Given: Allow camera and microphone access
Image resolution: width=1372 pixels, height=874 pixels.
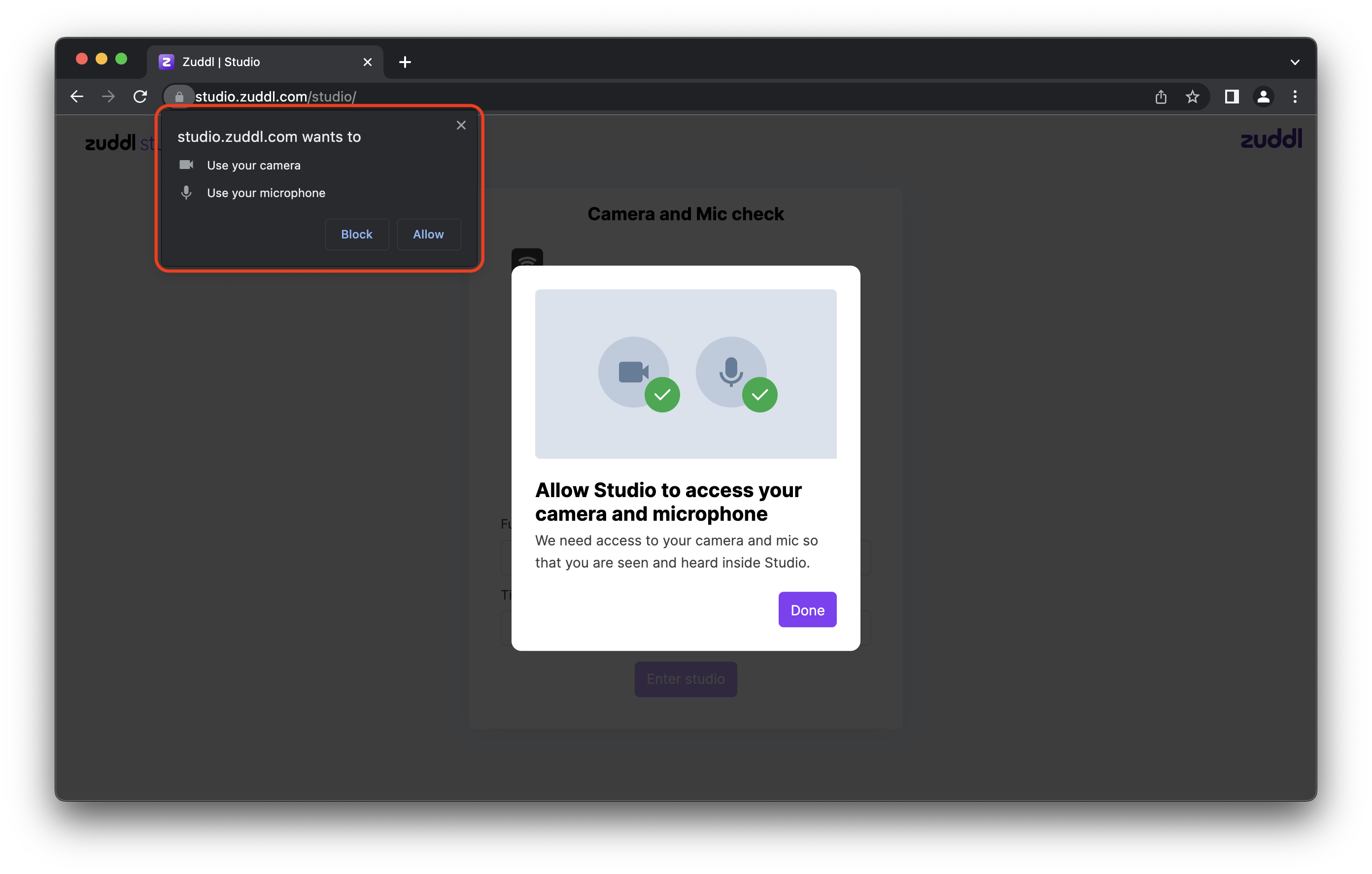Looking at the screenshot, I should click(x=428, y=234).
